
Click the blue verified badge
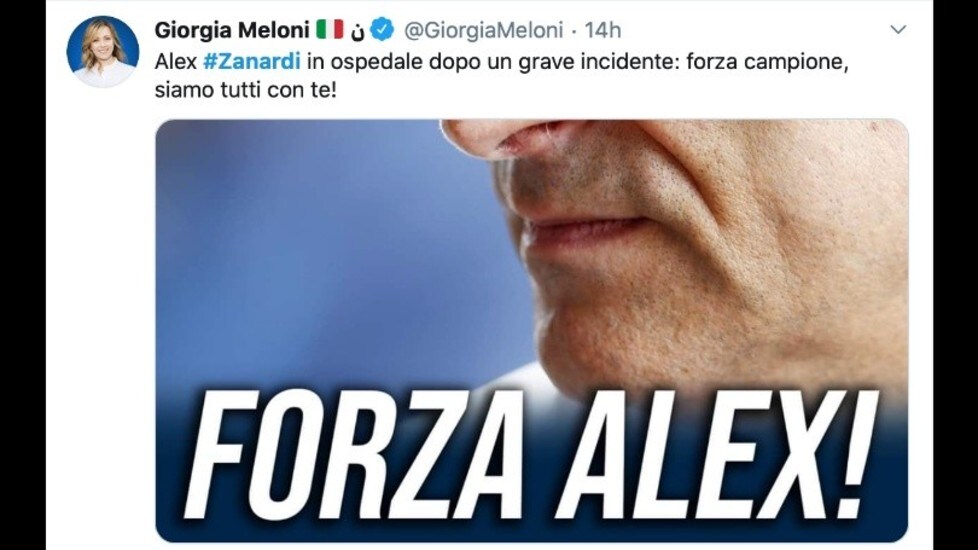tap(382, 29)
